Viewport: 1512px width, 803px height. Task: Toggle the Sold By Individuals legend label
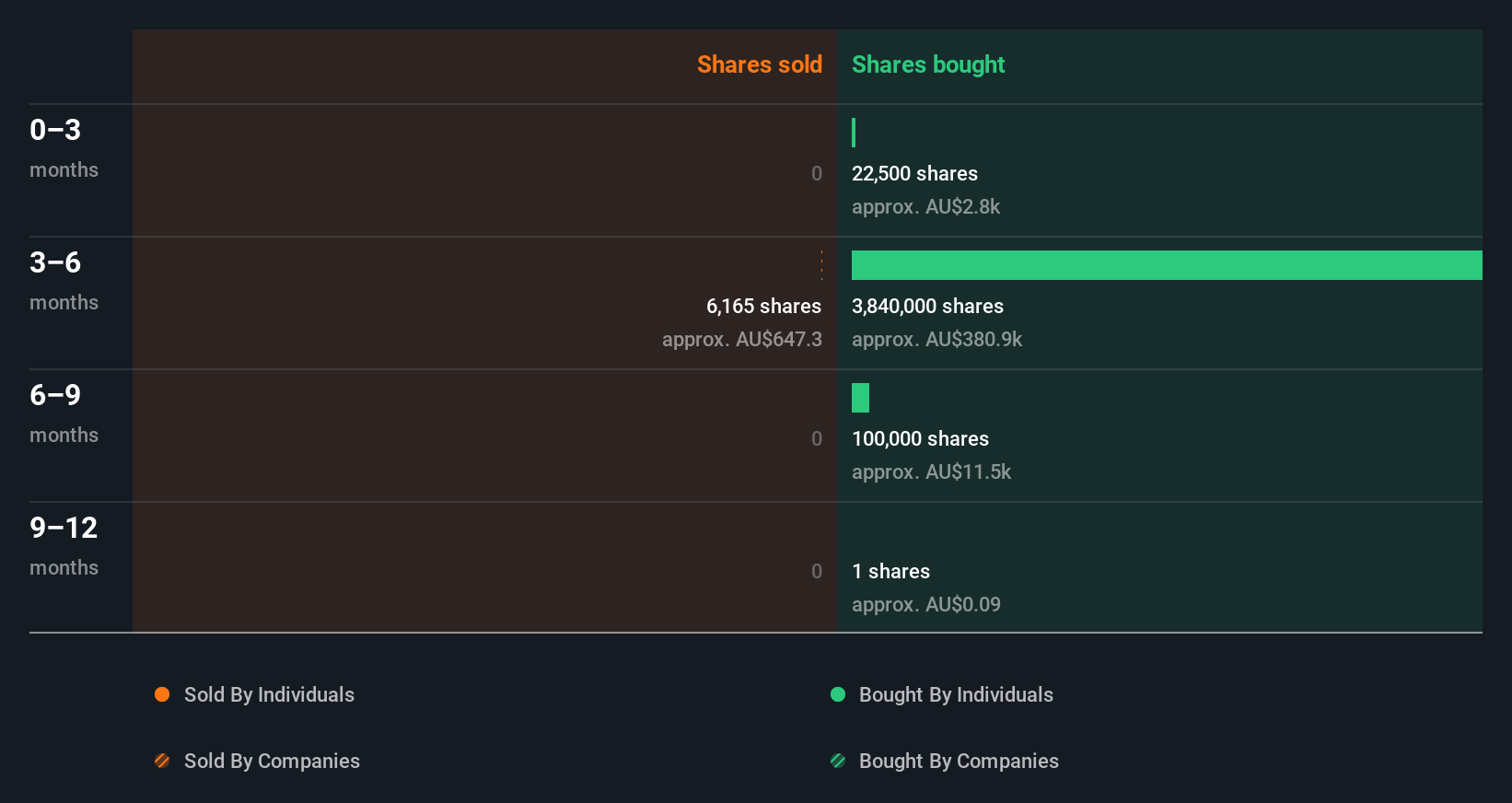pos(269,694)
